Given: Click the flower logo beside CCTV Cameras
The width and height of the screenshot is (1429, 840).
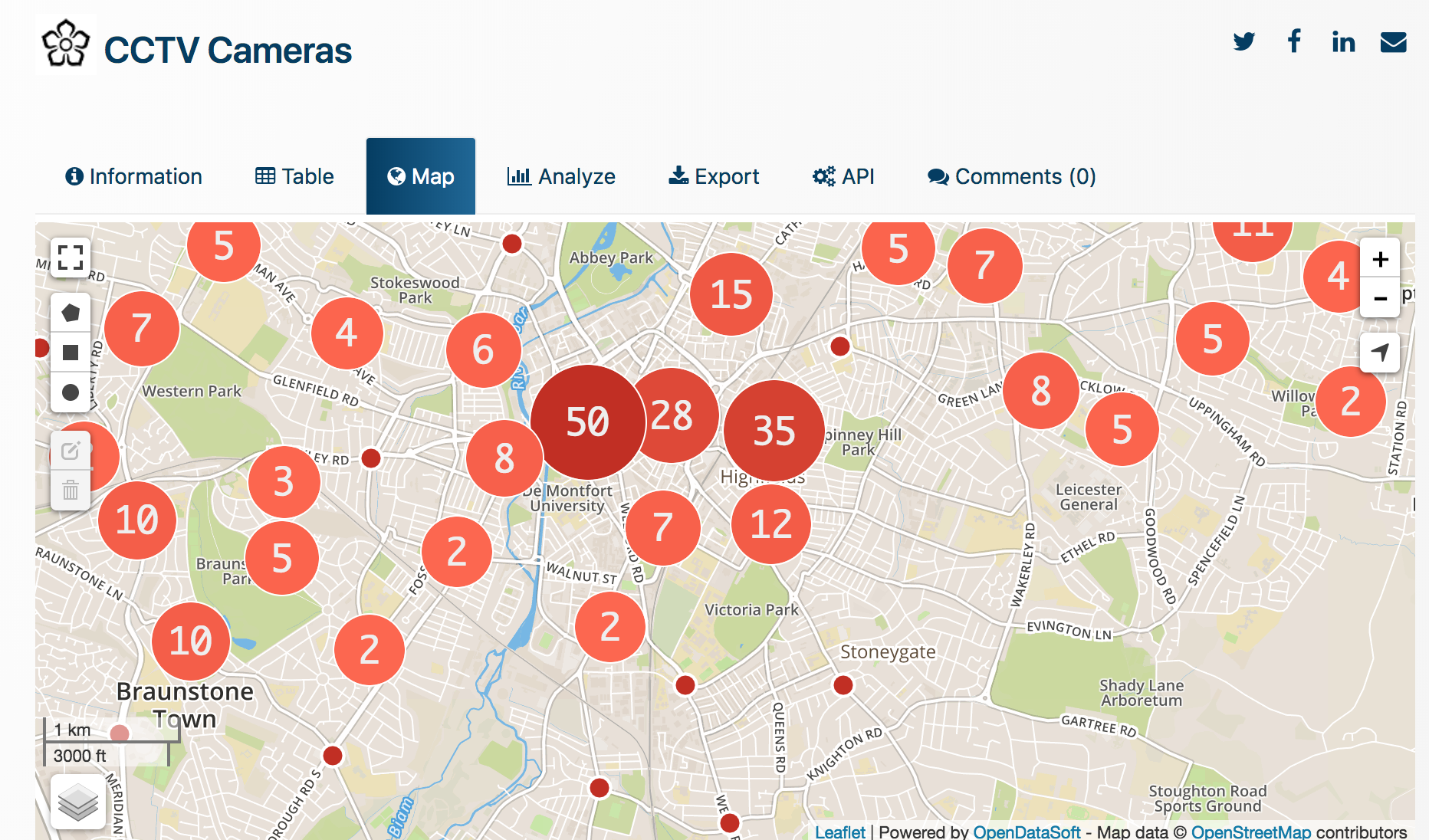Looking at the screenshot, I should coord(66,44).
